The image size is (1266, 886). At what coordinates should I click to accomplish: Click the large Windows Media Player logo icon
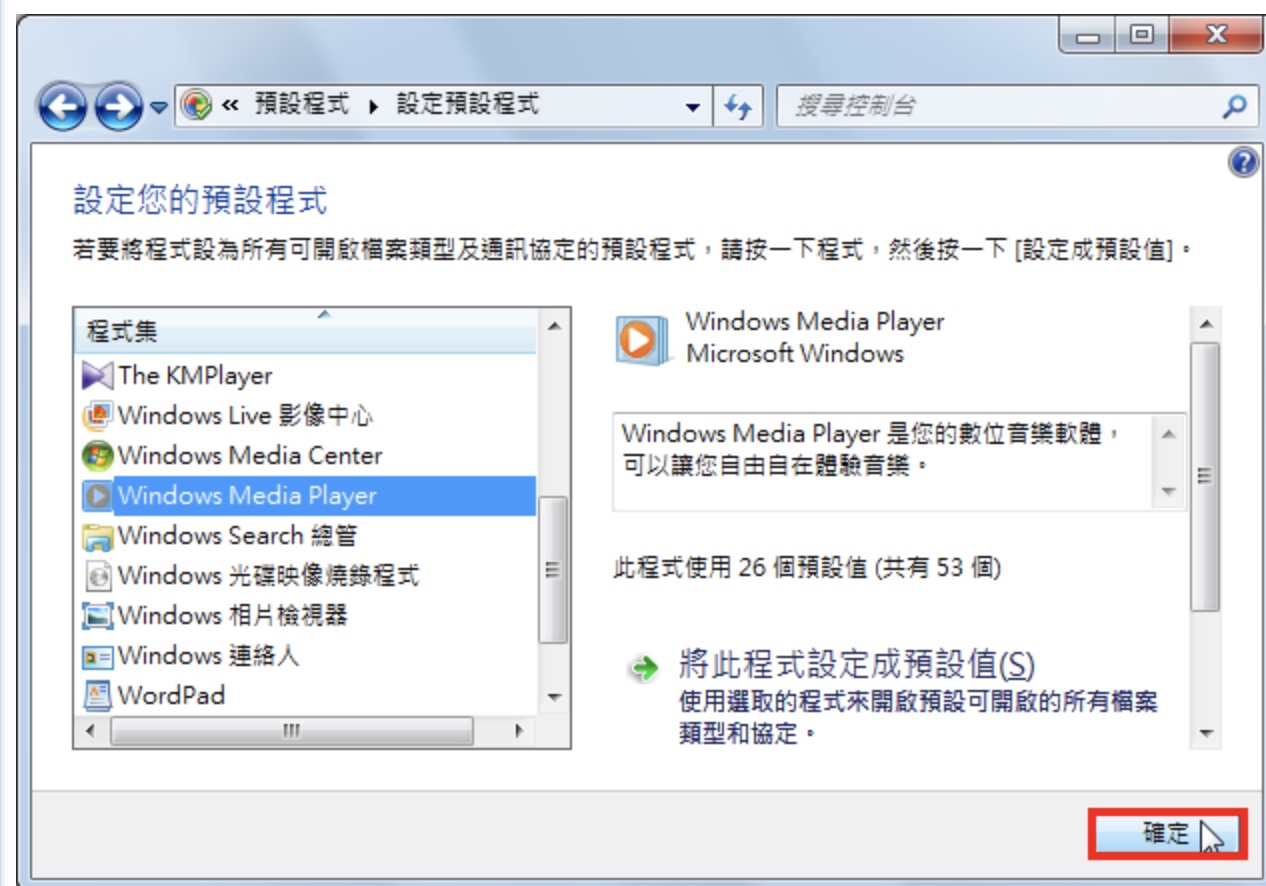point(639,339)
